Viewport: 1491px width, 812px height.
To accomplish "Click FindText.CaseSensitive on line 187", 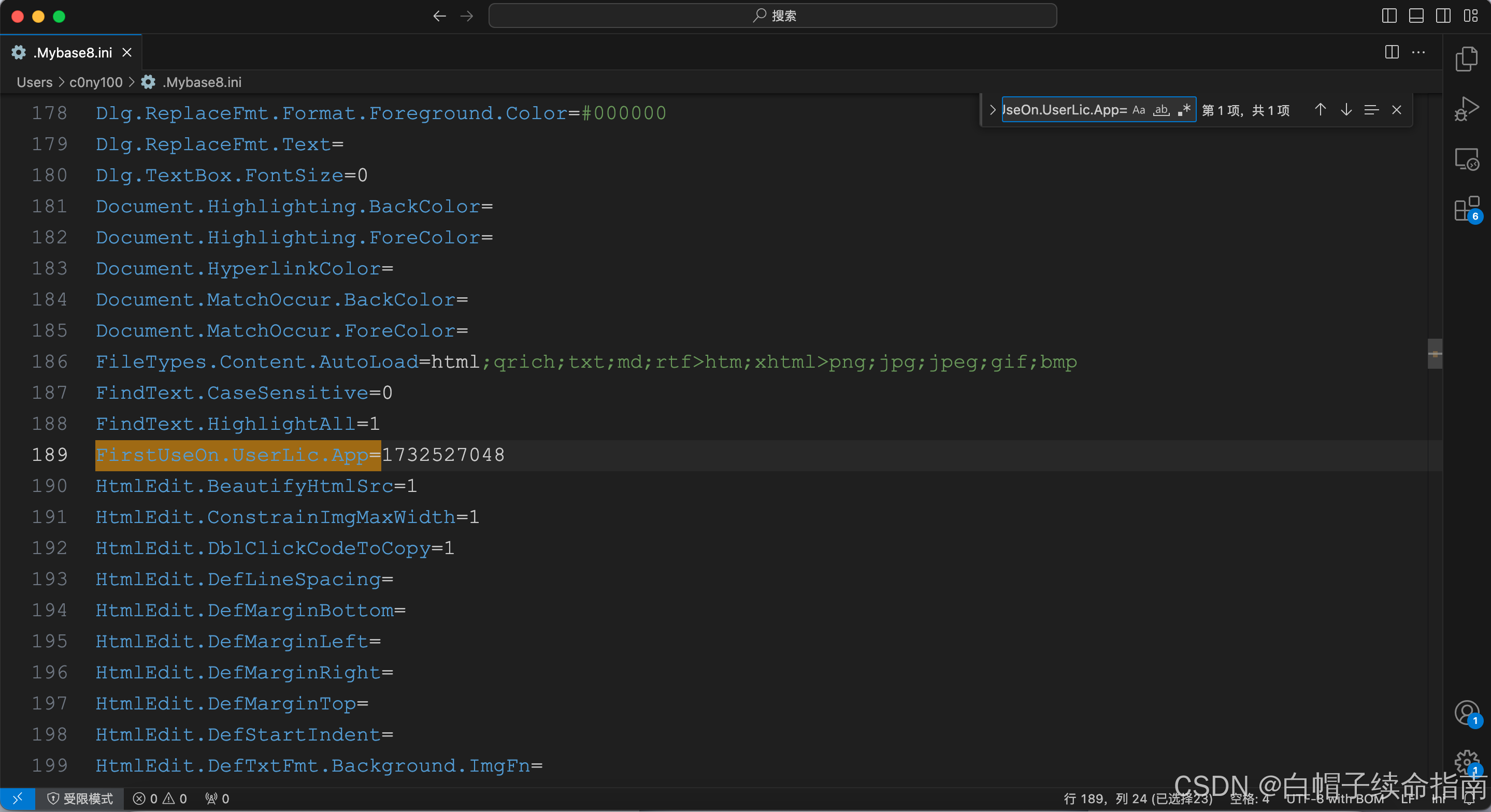I will tap(232, 393).
